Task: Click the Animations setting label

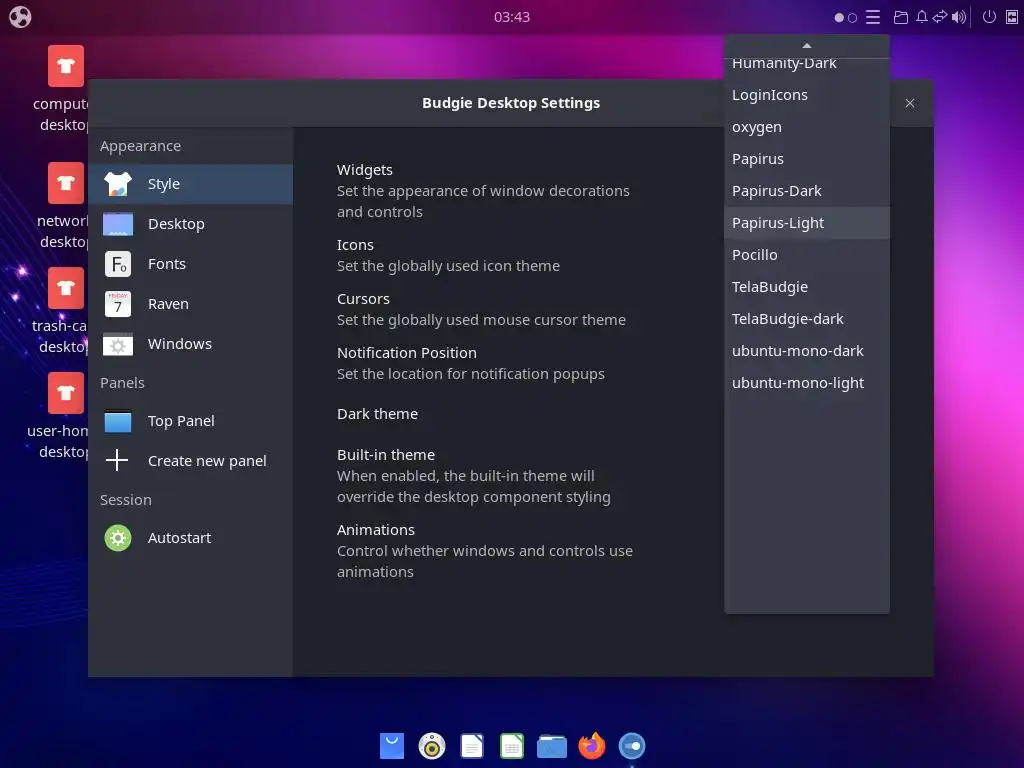Action: pos(376,530)
